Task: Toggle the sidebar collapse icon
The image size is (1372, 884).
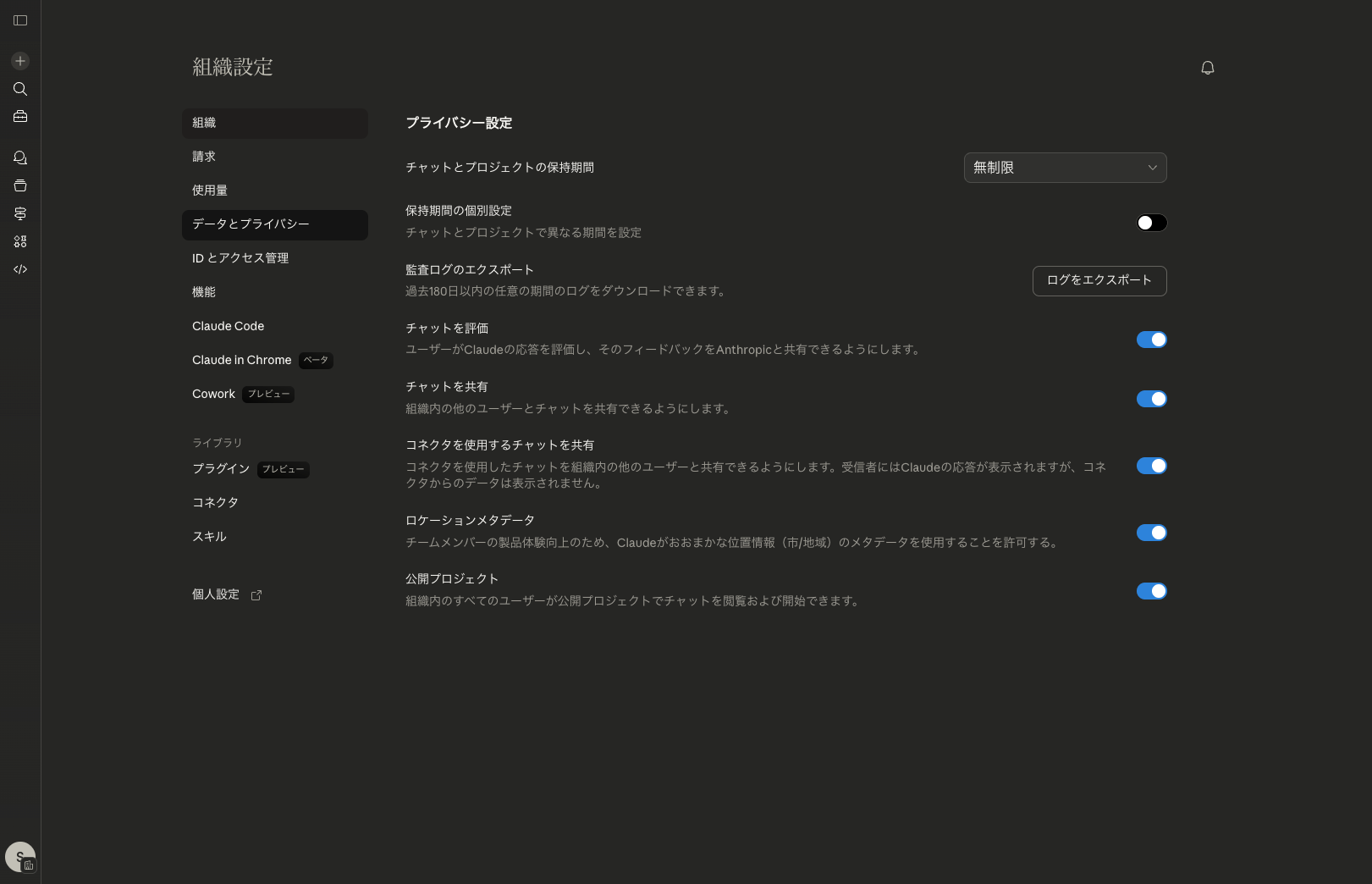Action: 20,20
